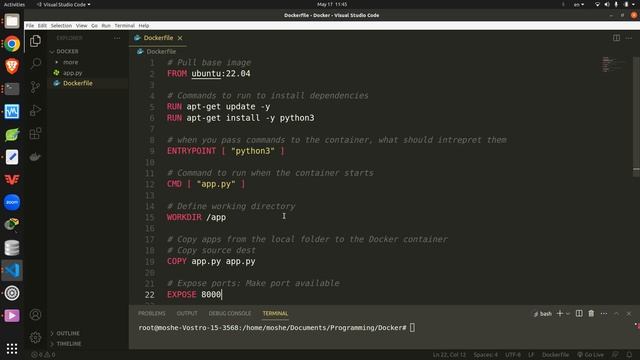Change LF end-of-line sequence

[x=531, y=355]
